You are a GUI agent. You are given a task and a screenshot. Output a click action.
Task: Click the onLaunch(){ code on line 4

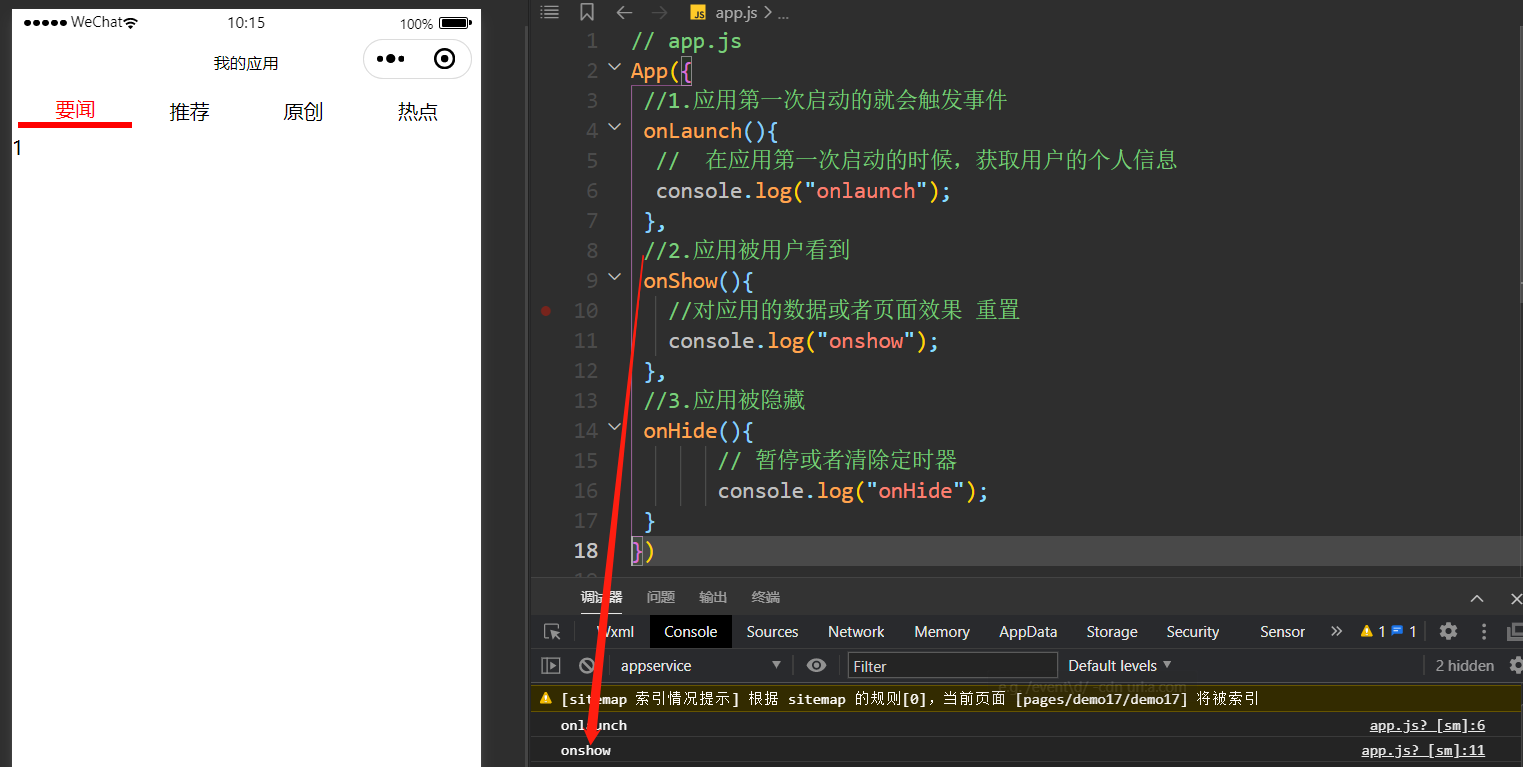tap(711, 131)
